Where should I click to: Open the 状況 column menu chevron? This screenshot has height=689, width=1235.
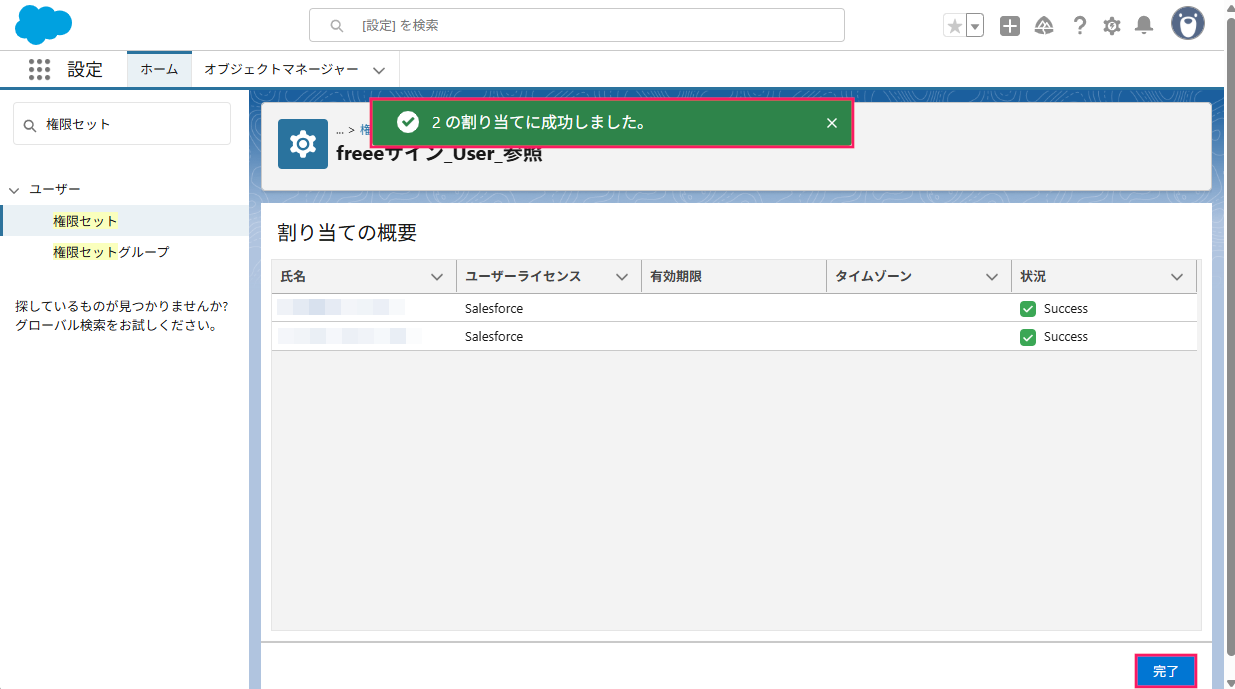click(1177, 277)
